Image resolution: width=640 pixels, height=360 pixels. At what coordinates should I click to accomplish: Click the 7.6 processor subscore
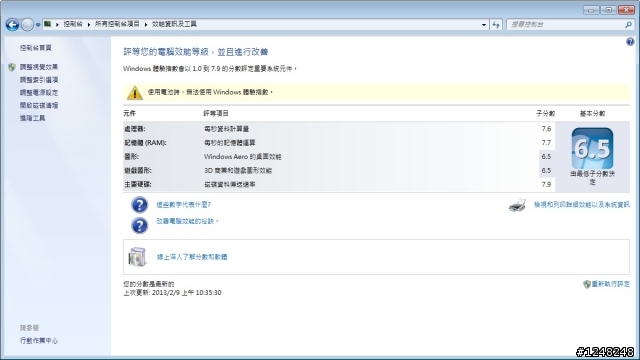546,129
